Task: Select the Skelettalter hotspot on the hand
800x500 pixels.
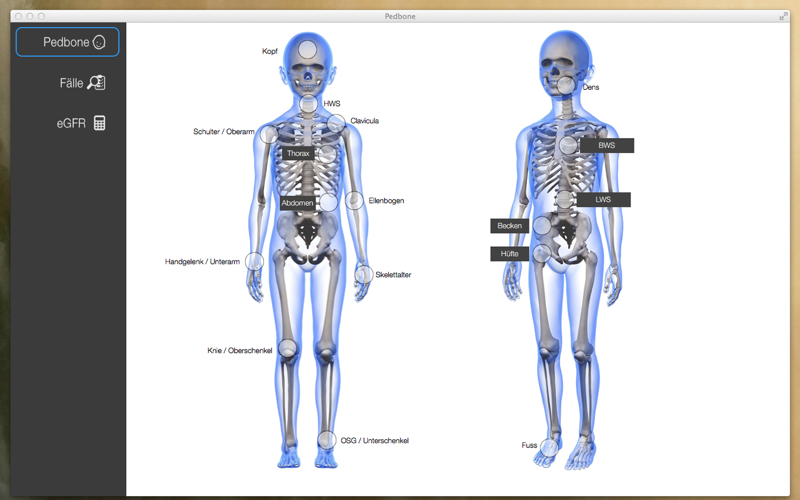Action: point(364,274)
